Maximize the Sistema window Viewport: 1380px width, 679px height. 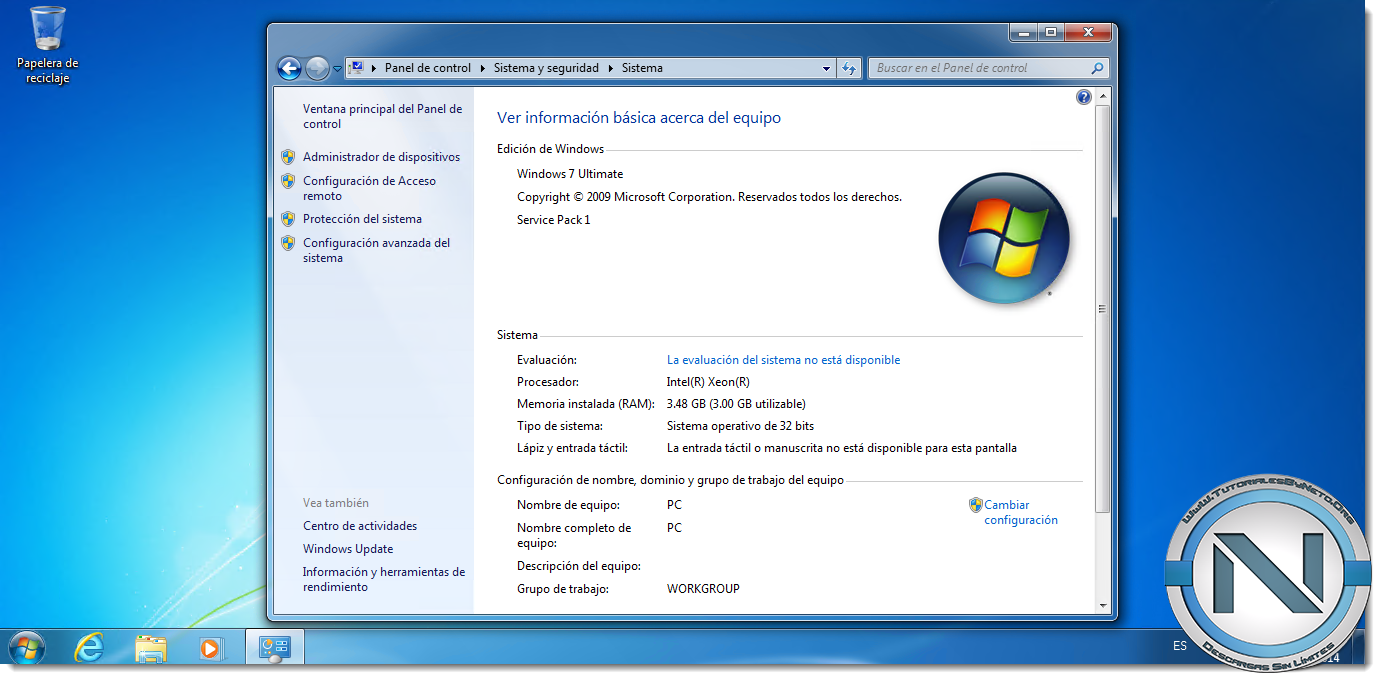pyautogui.click(x=1050, y=33)
